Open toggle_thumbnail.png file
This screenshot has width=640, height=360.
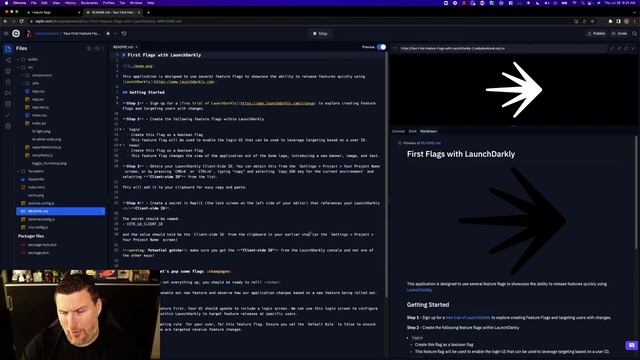(x=49, y=163)
